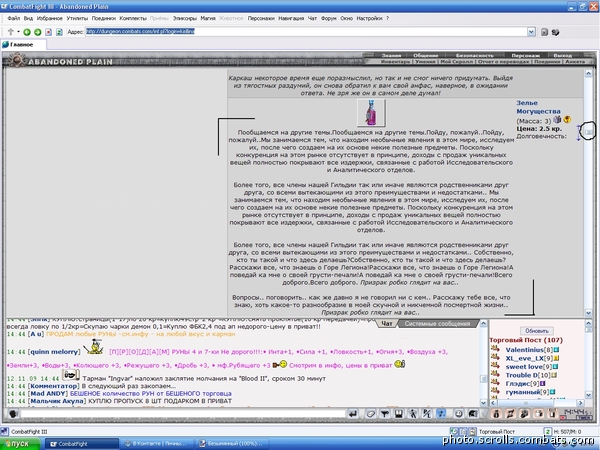Open the Windows Пуск start button
Screen dimensions: 600x450
point(20,444)
